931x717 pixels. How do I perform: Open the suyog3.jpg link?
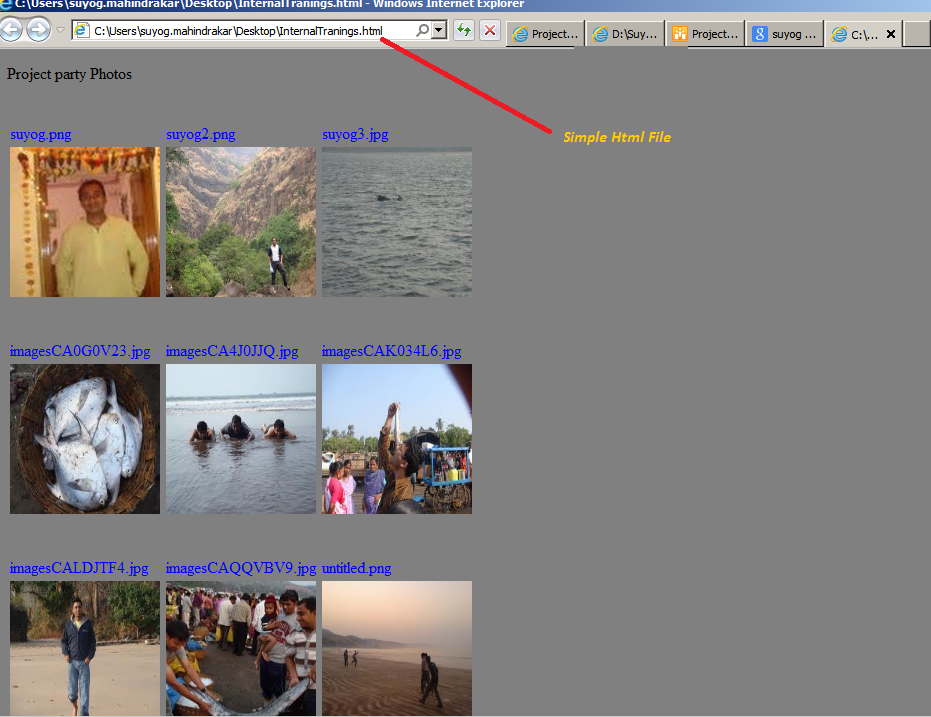click(355, 135)
